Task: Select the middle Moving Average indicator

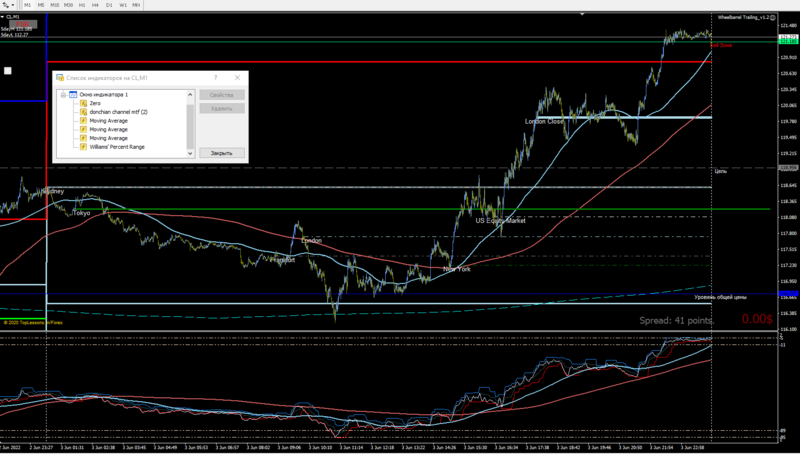Action: (x=108, y=130)
